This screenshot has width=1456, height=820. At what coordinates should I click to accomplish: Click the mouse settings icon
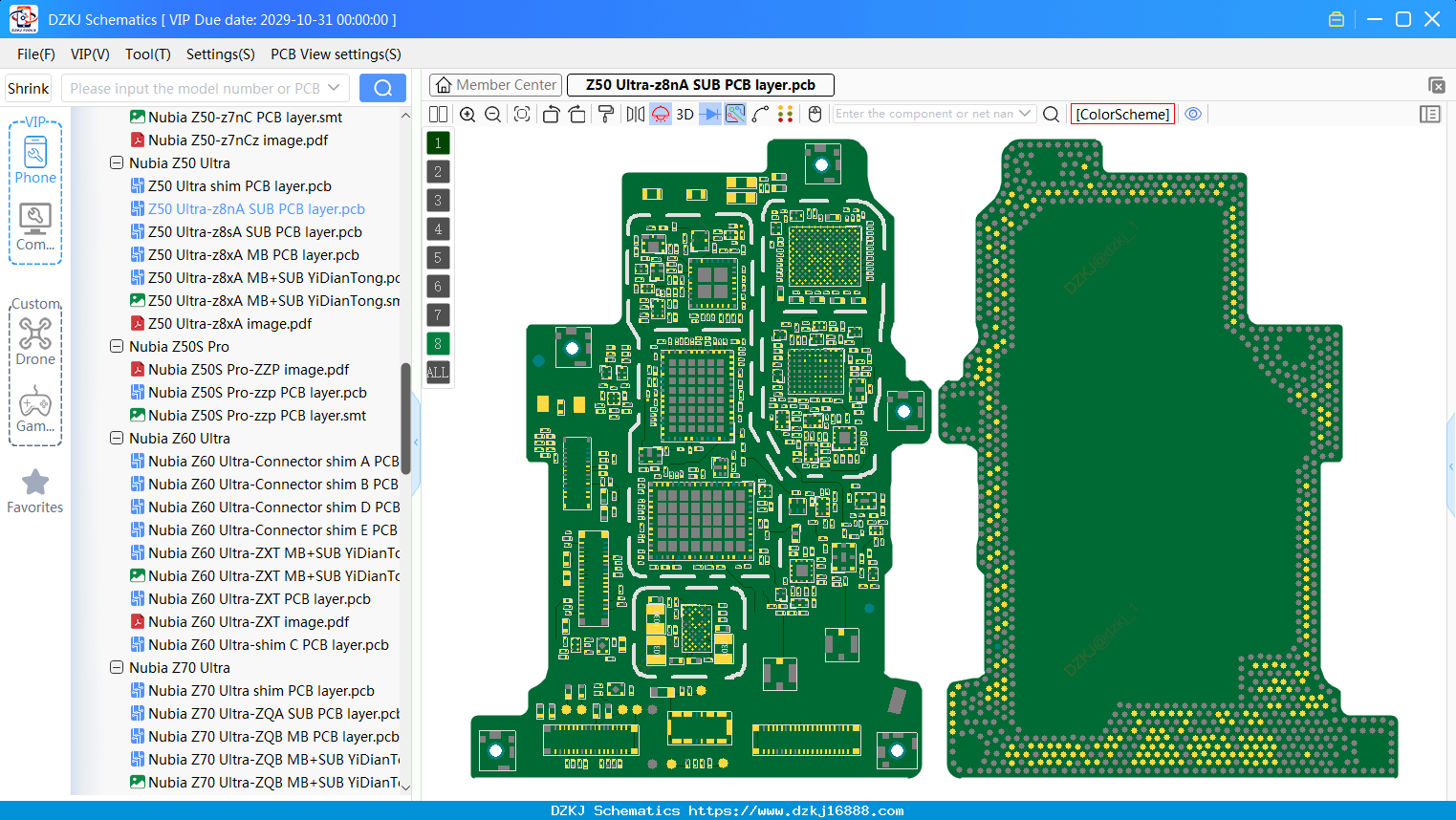815,114
